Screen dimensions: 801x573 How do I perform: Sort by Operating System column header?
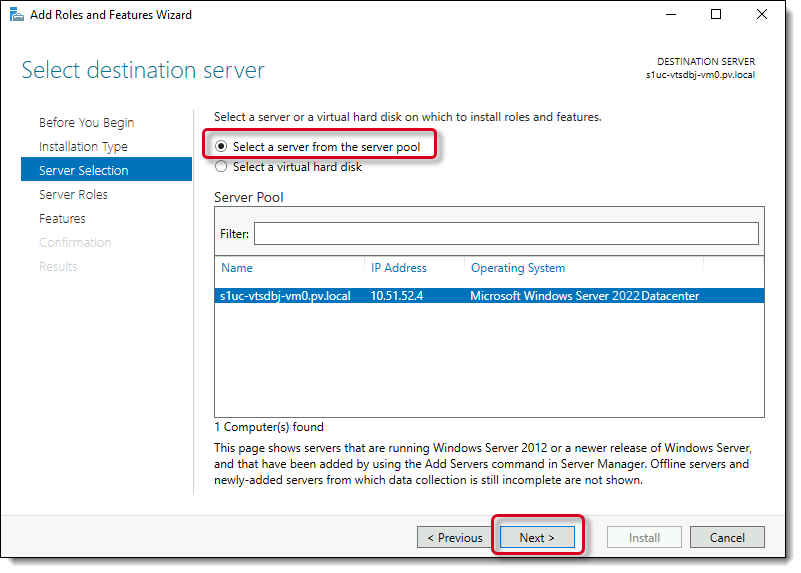coord(517,268)
